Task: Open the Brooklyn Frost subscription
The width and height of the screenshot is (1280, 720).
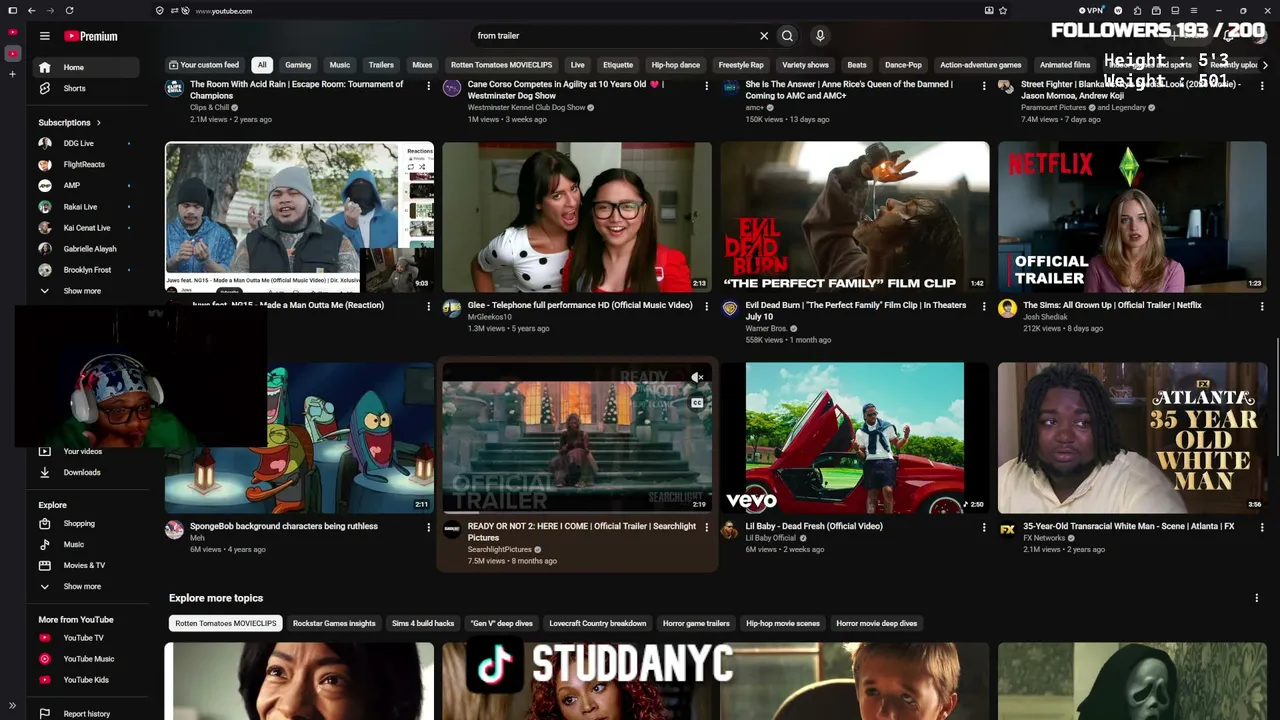Action: pos(85,270)
